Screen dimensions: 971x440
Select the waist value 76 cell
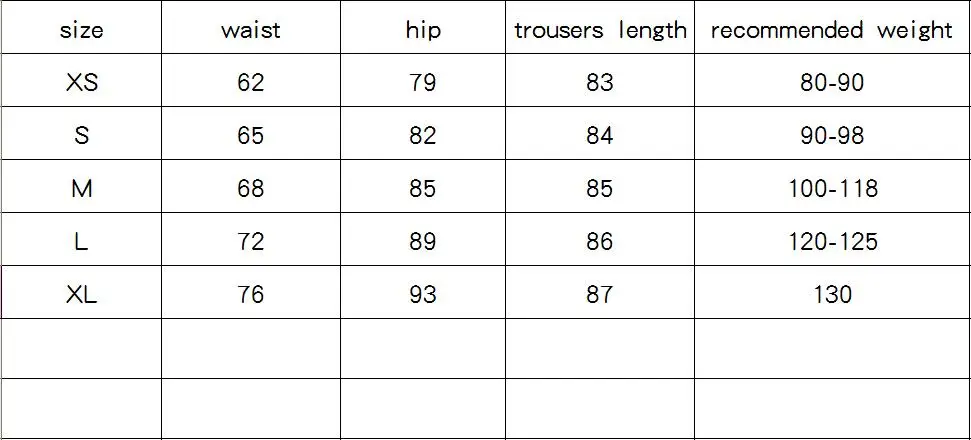[x=251, y=293]
